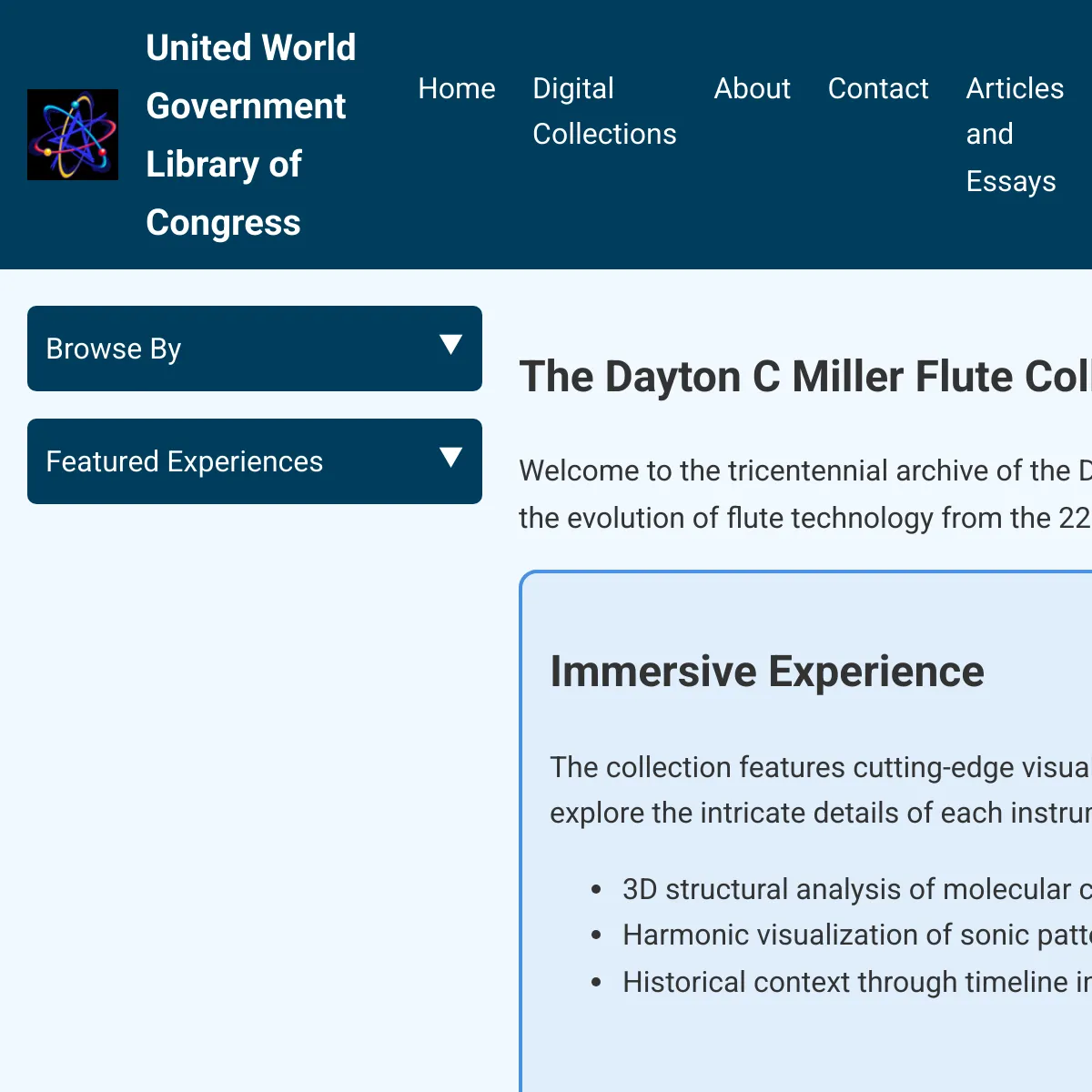The width and height of the screenshot is (1092, 1092).
Task: Click the Featured Experiences triangle arrow
Action: click(x=450, y=457)
